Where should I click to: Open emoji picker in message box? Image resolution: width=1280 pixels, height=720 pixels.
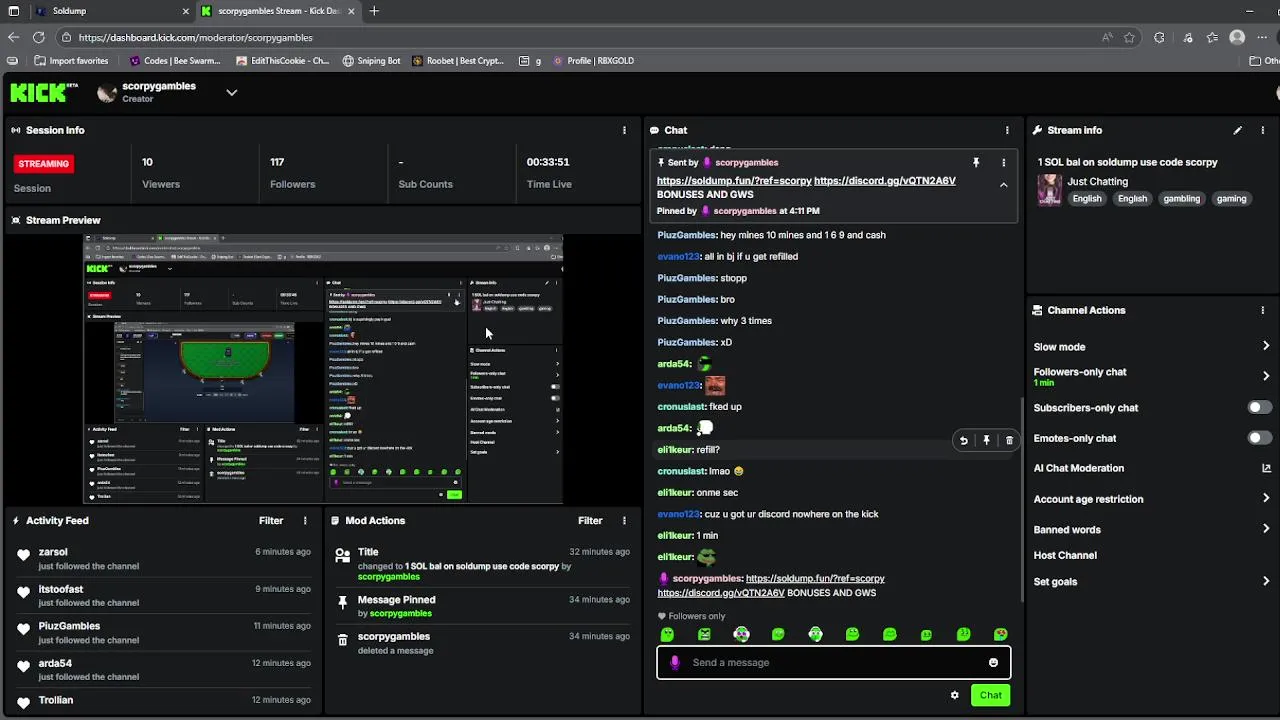(x=993, y=662)
